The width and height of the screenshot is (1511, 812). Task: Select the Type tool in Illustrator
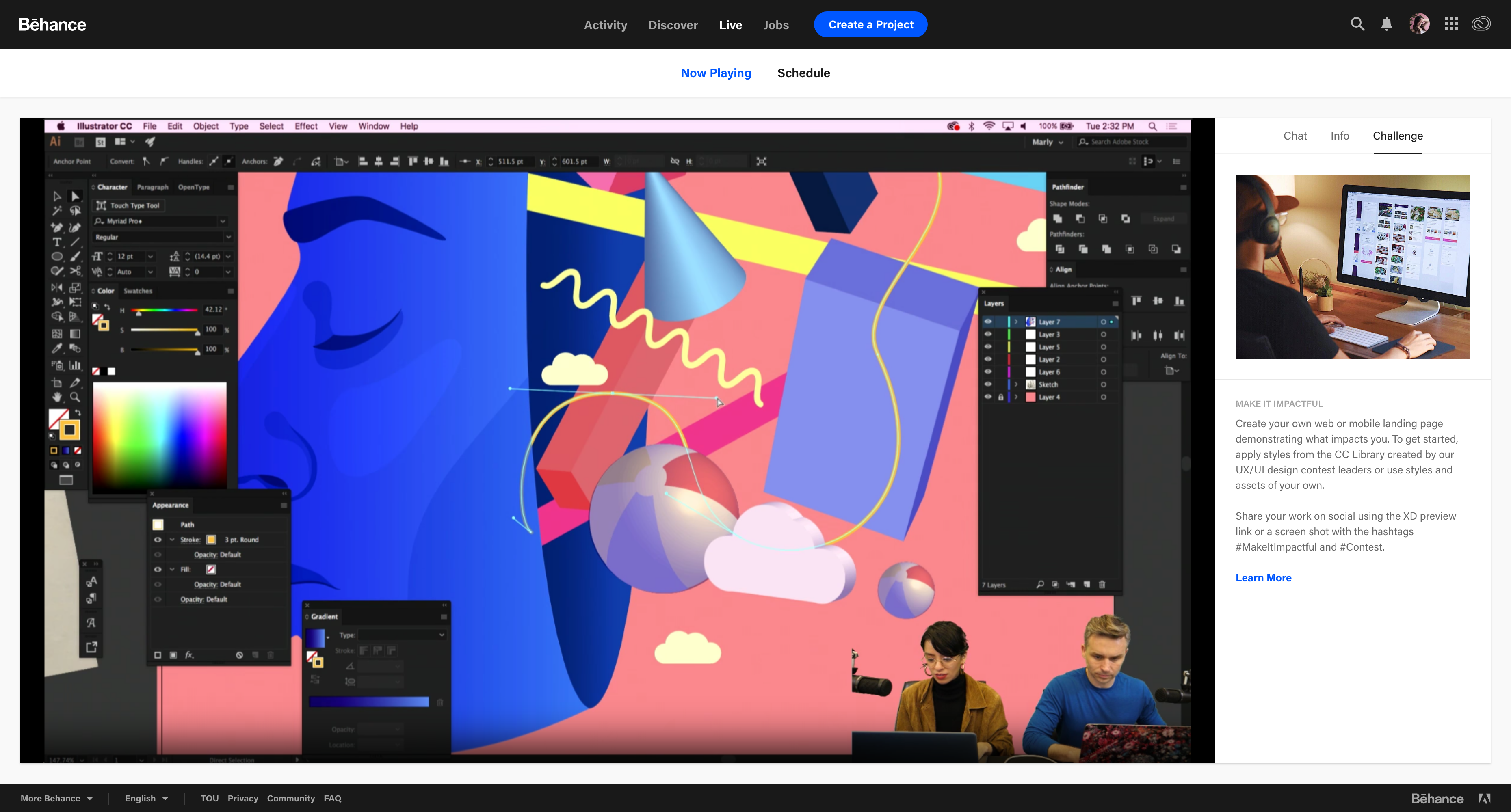[x=57, y=242]
